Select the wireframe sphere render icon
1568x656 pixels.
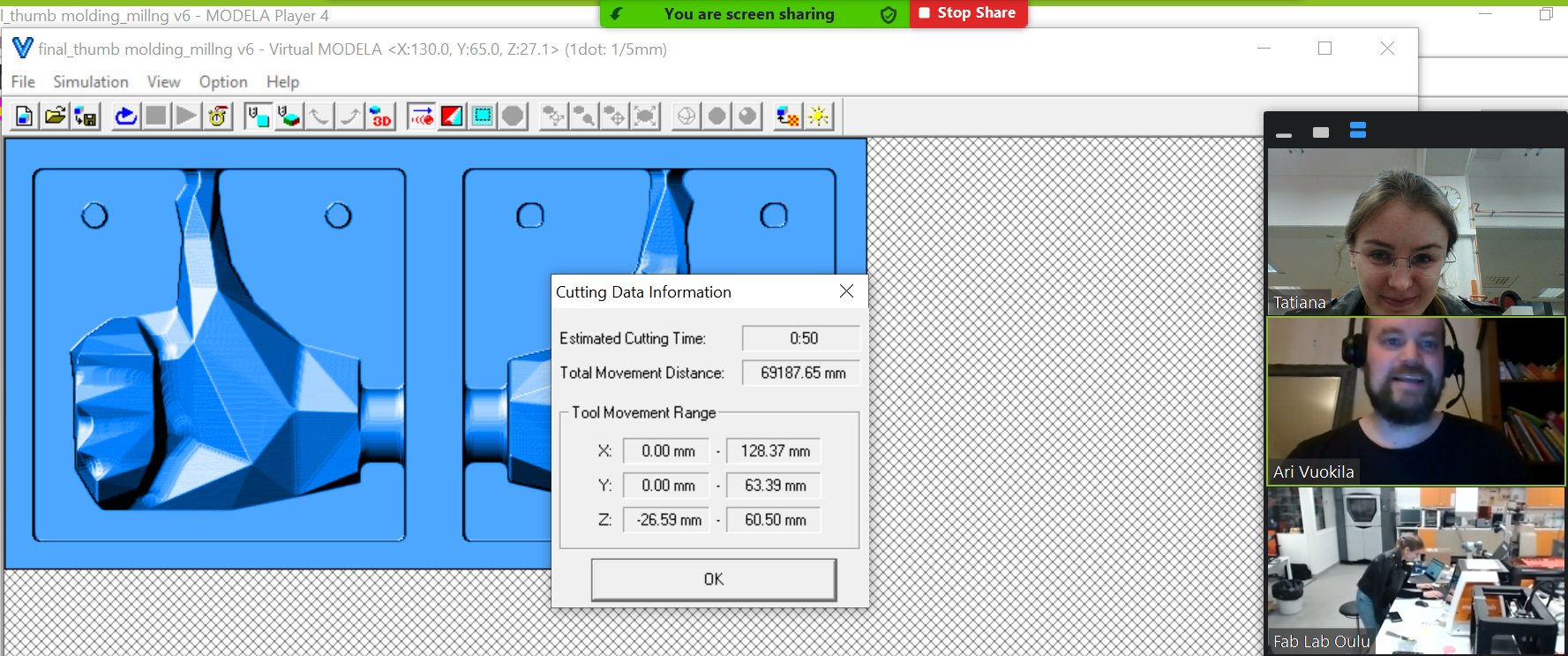coord(686,116)
